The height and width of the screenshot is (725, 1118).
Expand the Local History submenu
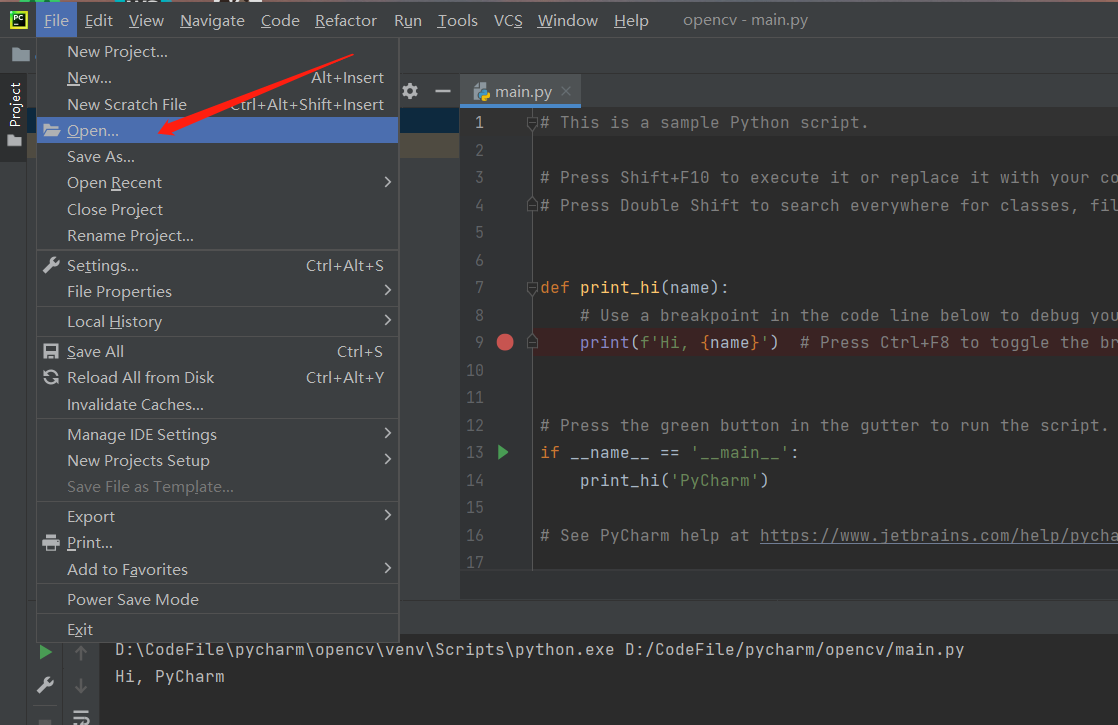coord(217,322)
